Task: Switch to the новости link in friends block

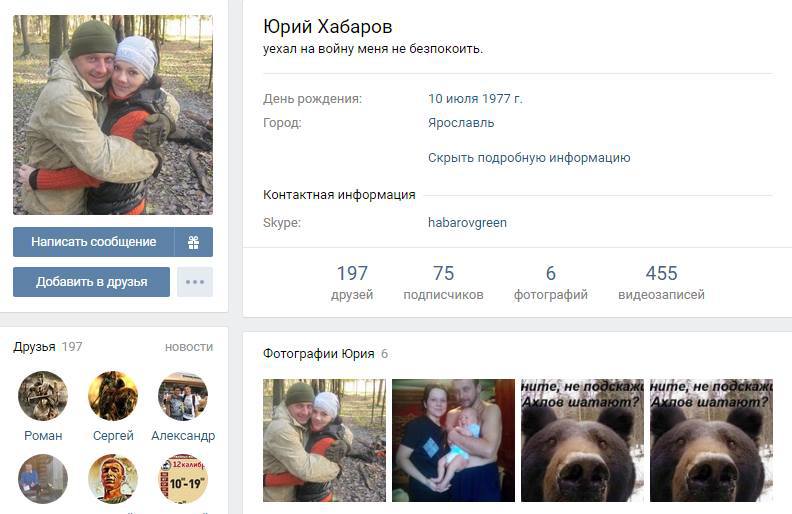Action: [x=189, y=347]
